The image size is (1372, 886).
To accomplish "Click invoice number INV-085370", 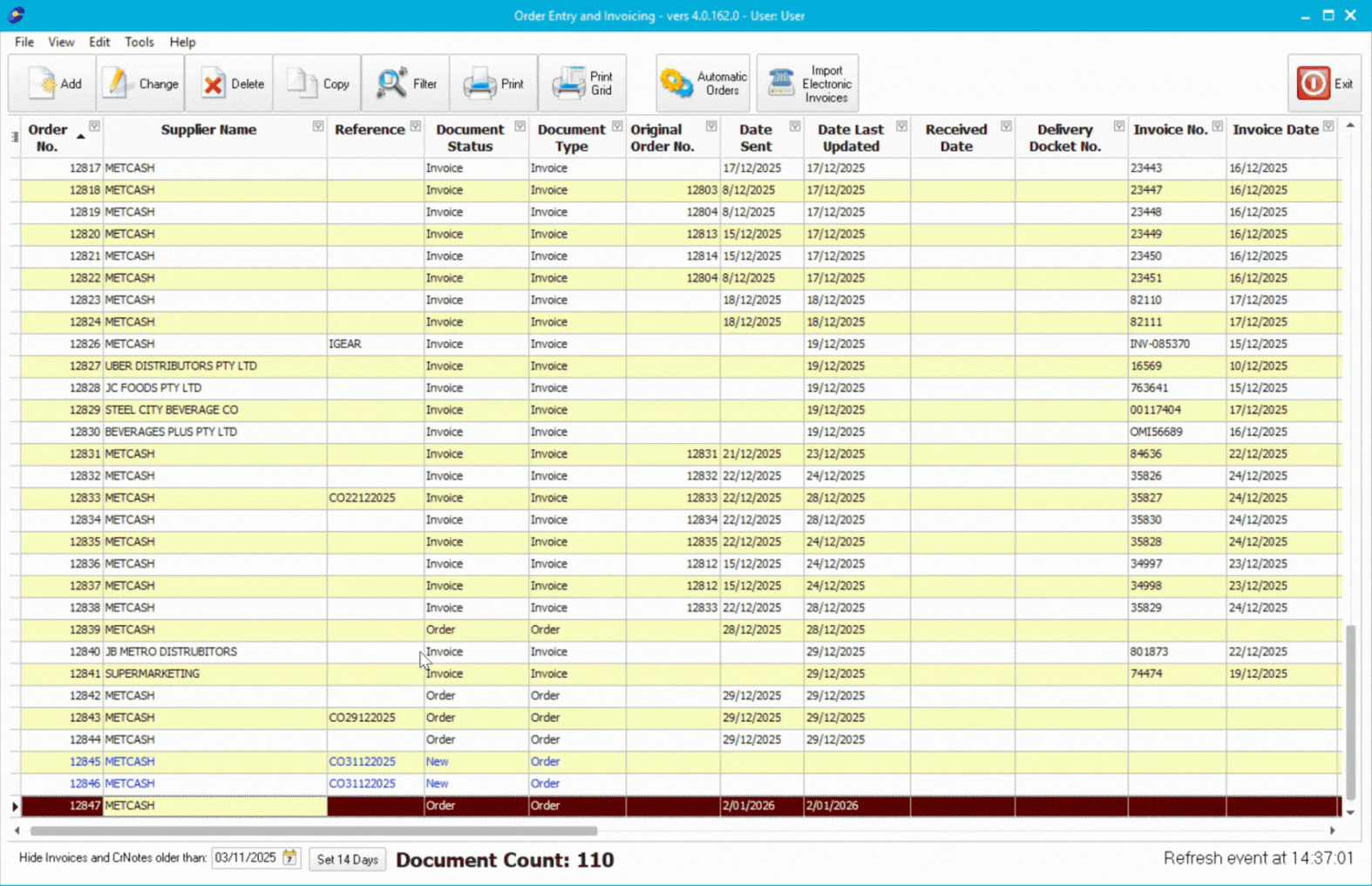I will click(x=1177, y=344).
